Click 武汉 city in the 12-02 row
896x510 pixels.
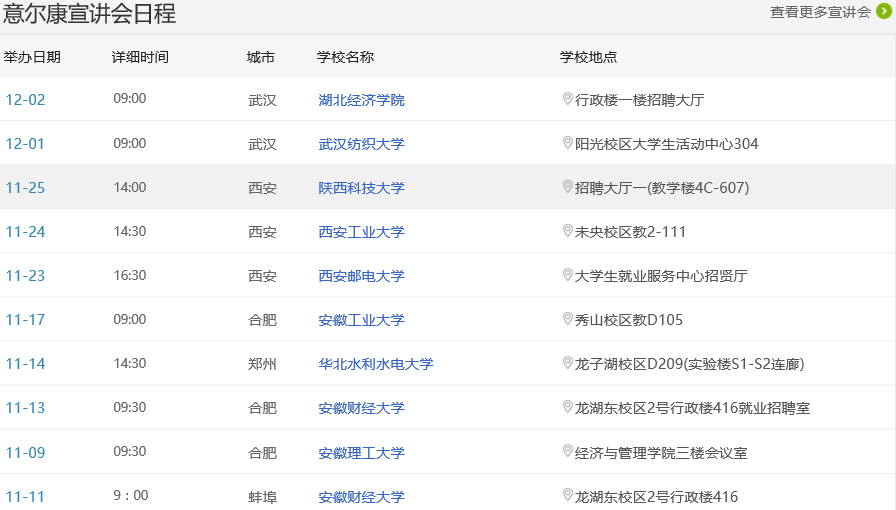tap(262, 100)
